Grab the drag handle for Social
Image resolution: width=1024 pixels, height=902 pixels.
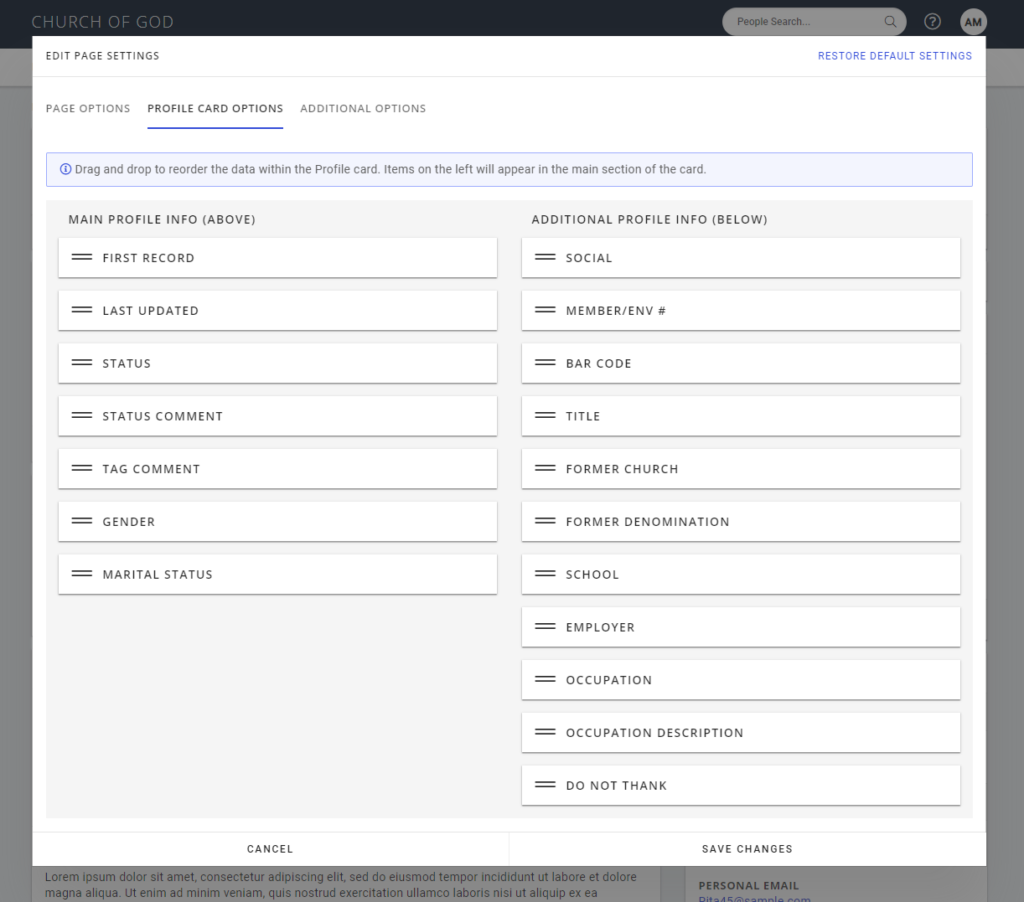(545, 257)
